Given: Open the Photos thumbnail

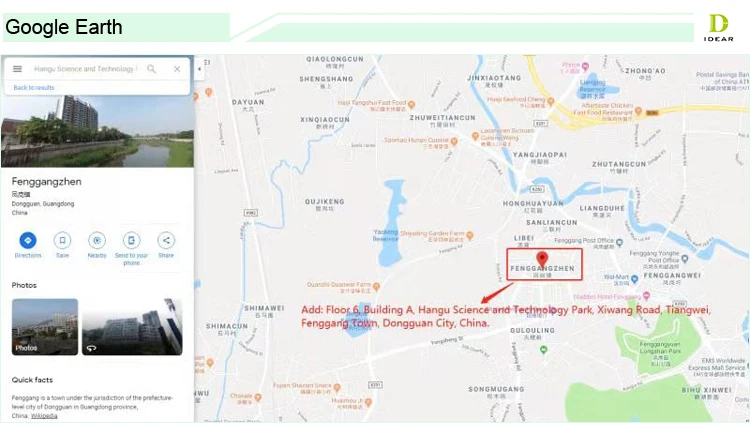Looking at the screenshot, I should [x=45, y=327].
